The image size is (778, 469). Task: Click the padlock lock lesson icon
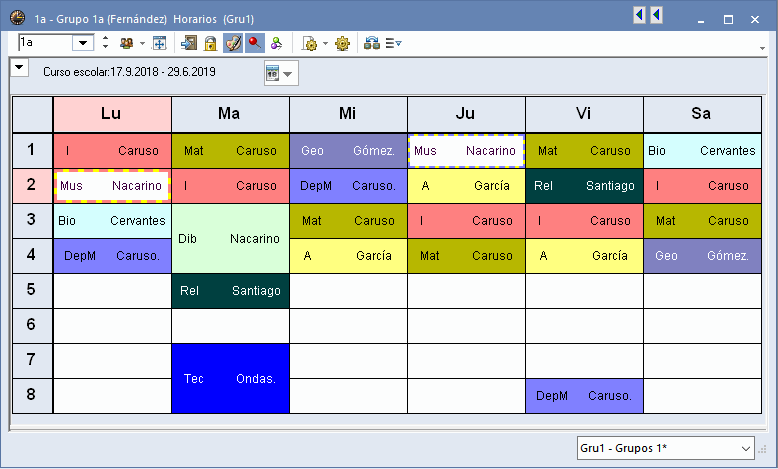210,44
